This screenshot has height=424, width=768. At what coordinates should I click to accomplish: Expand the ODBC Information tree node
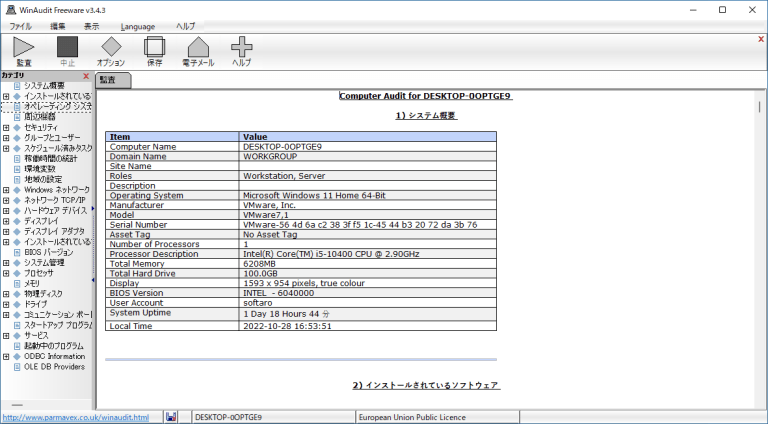(6, 356)
